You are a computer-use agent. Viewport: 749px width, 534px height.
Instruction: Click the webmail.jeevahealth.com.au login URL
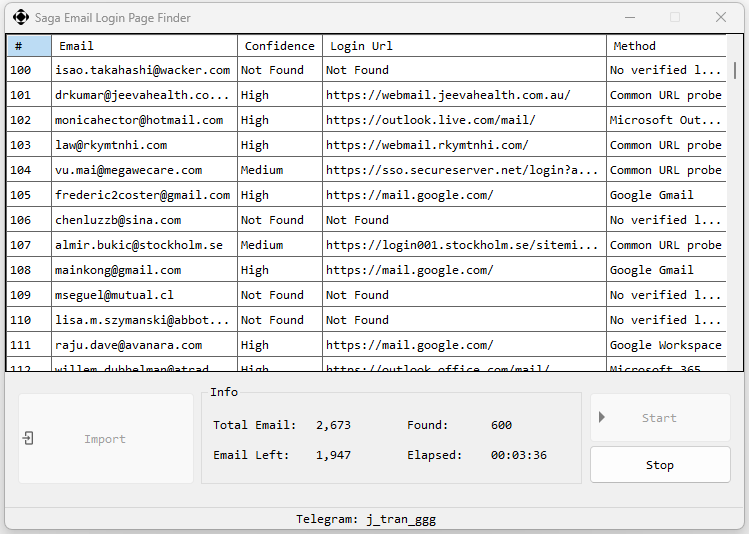464,95
